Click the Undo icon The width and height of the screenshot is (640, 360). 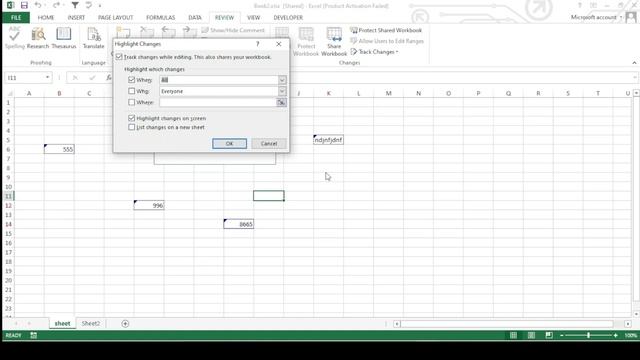38,5
